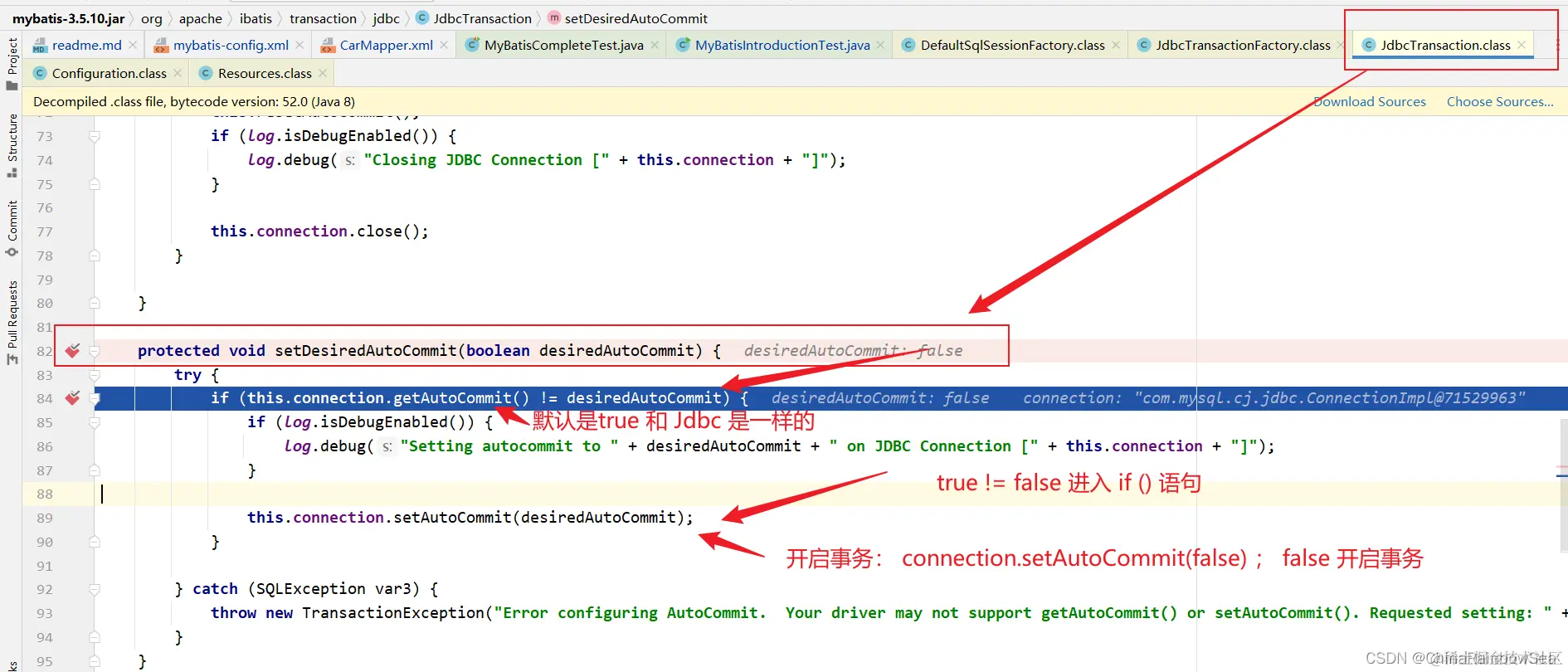The height and width of the screenshot is (672, 1568).
Task: Collapse fold marker at line 78
Action: point(95,256)
